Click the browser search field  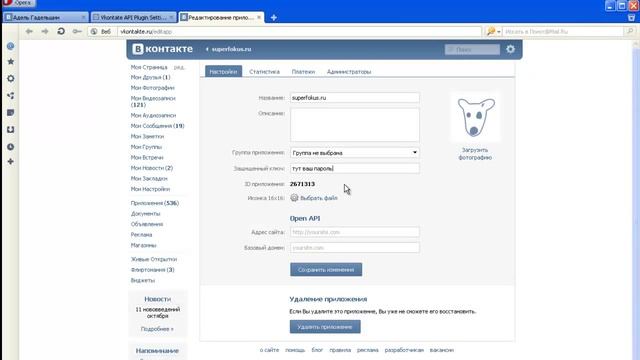click(563, 31)
